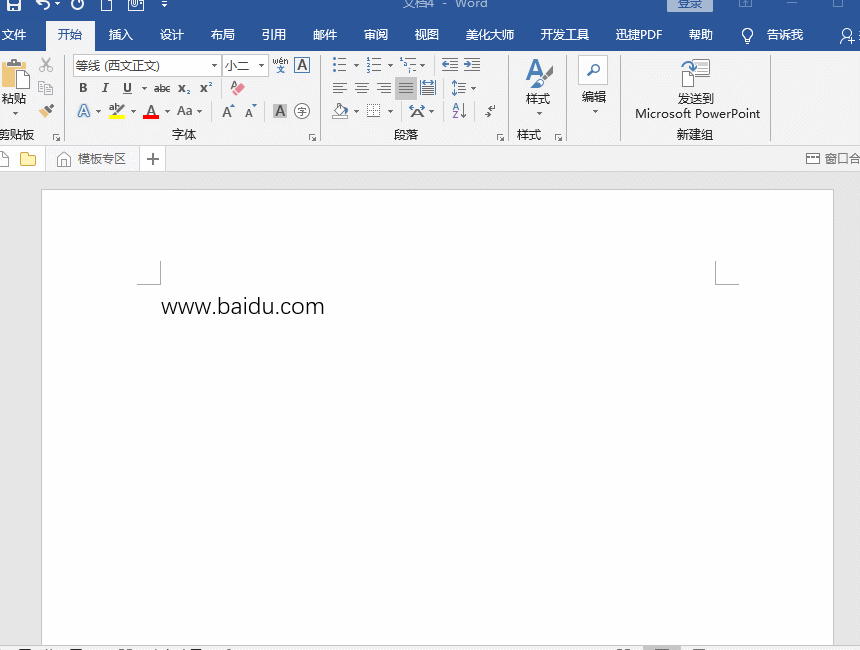Open the font size dropdown
This screenshot has width=860, height=650.
[261, 66]
